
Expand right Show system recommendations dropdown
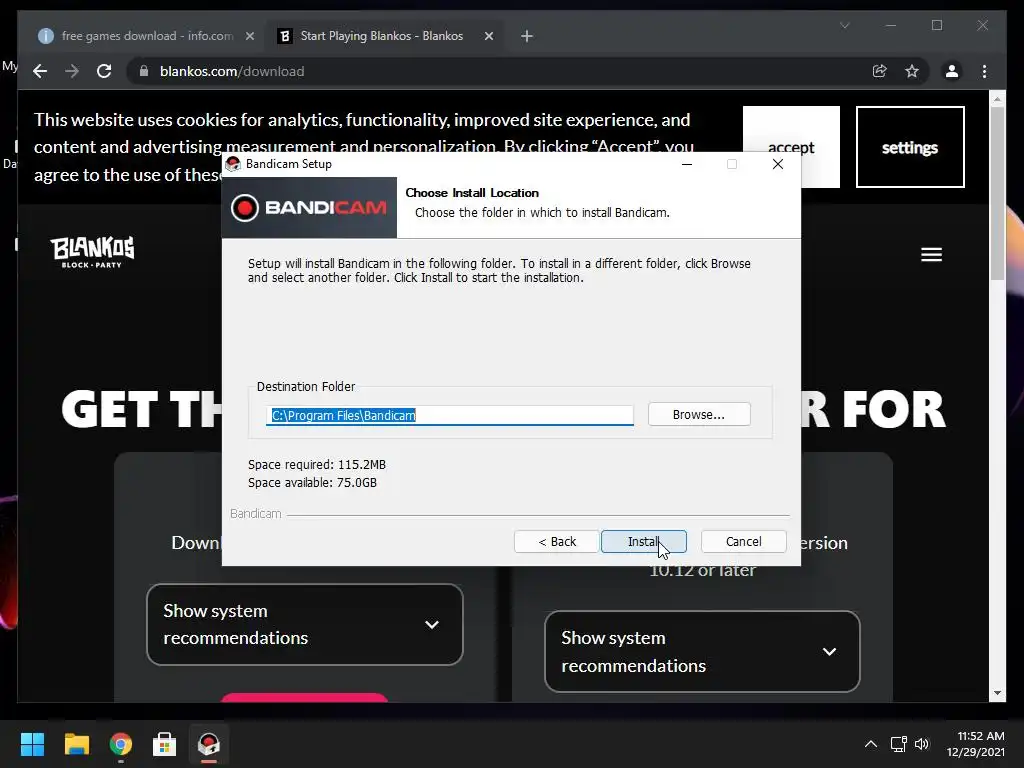702,651
